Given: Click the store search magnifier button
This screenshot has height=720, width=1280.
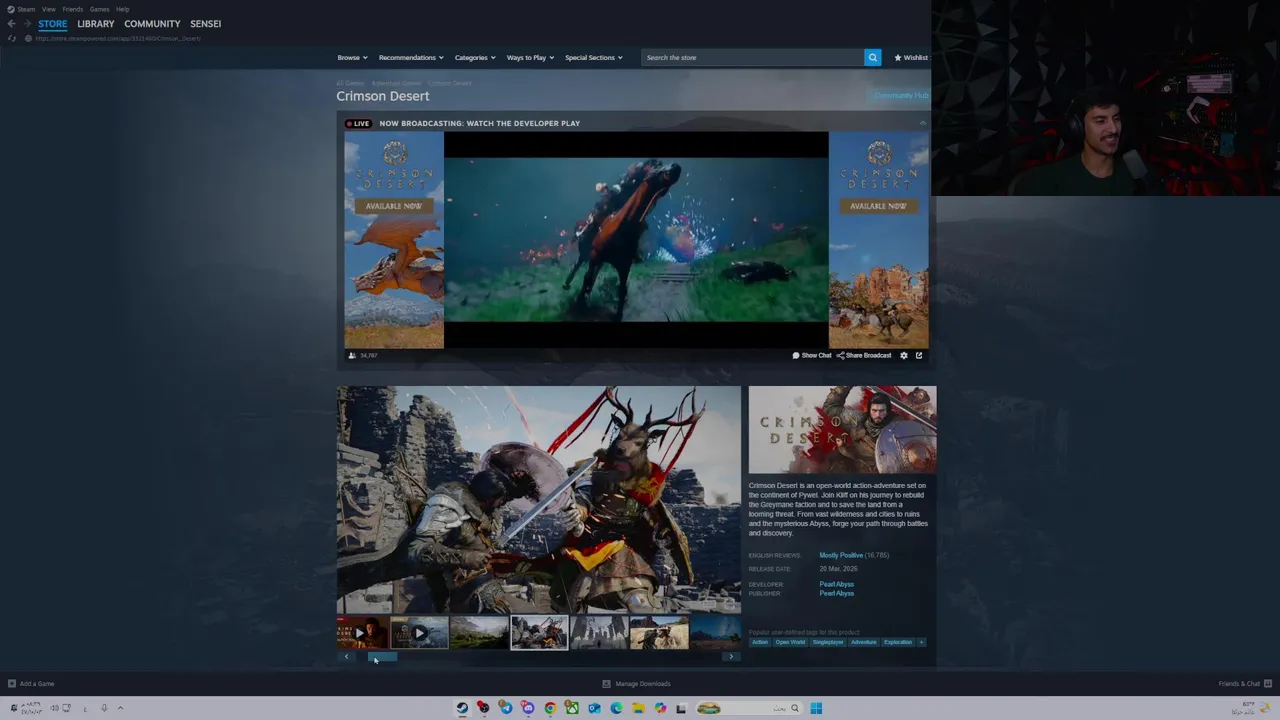Looking at the screenshot, I should [x=872, y=57].
